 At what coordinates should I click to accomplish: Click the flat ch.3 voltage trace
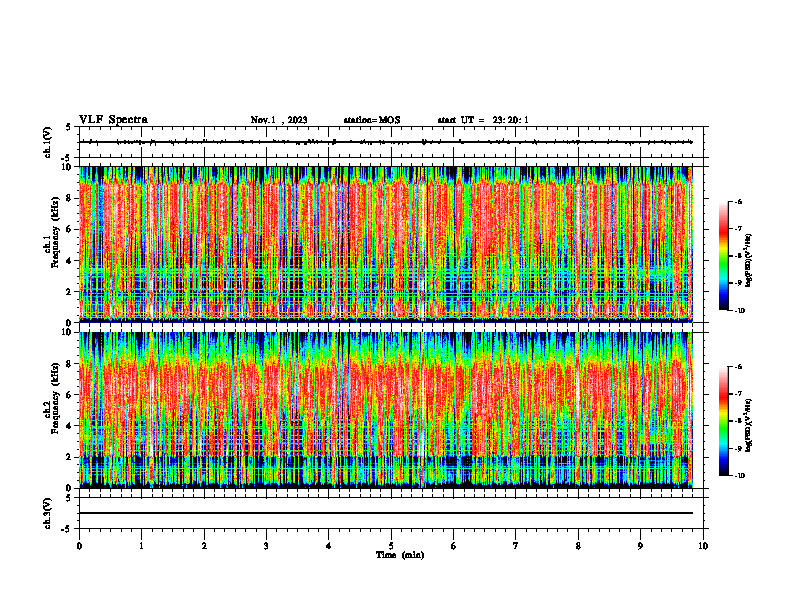pyautogui.click(x=386, y=513)
